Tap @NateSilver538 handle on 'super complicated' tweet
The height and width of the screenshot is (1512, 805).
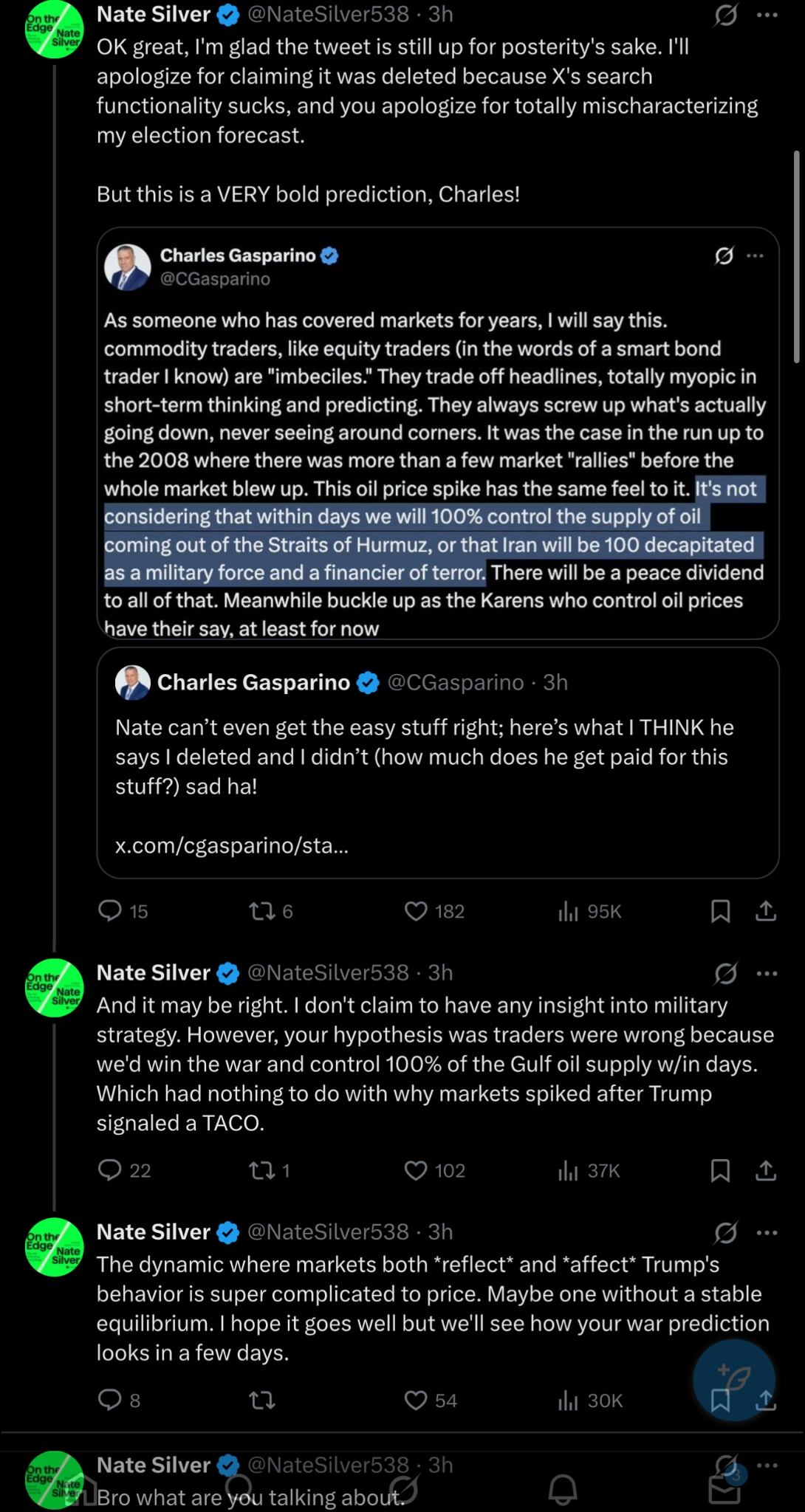(328, 1231)
